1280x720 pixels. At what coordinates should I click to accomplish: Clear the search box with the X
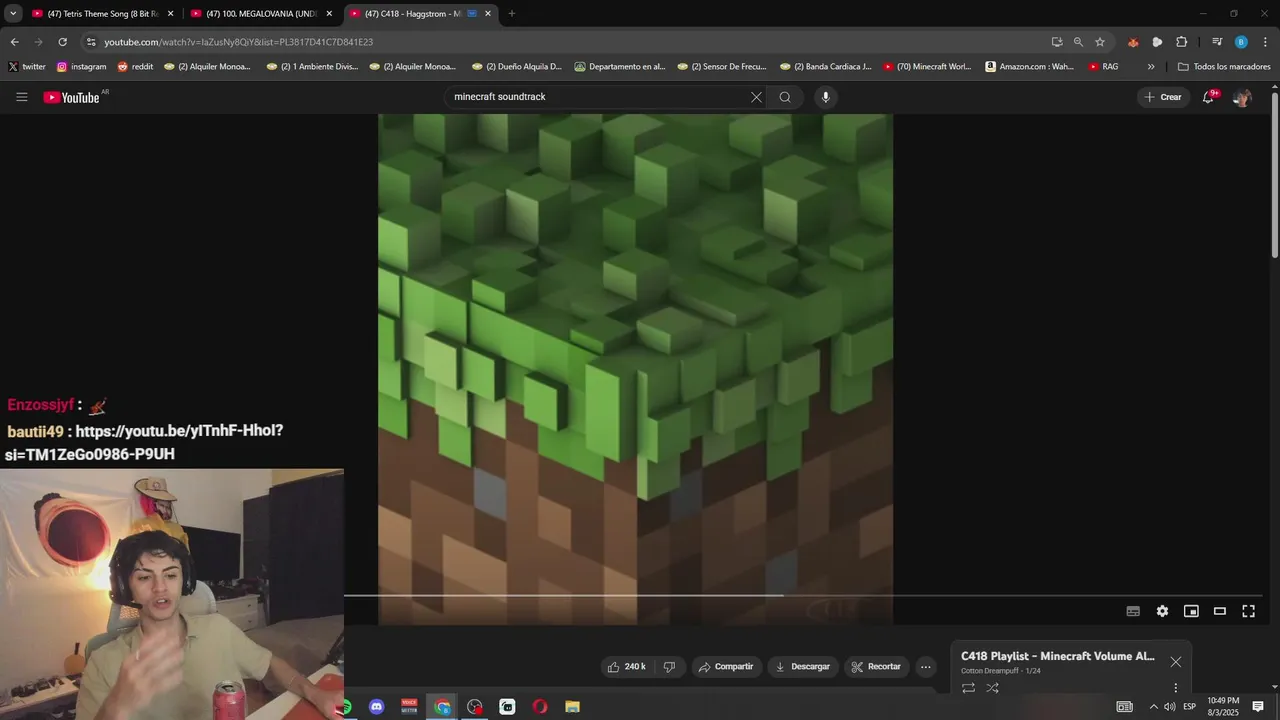[756, 97]
